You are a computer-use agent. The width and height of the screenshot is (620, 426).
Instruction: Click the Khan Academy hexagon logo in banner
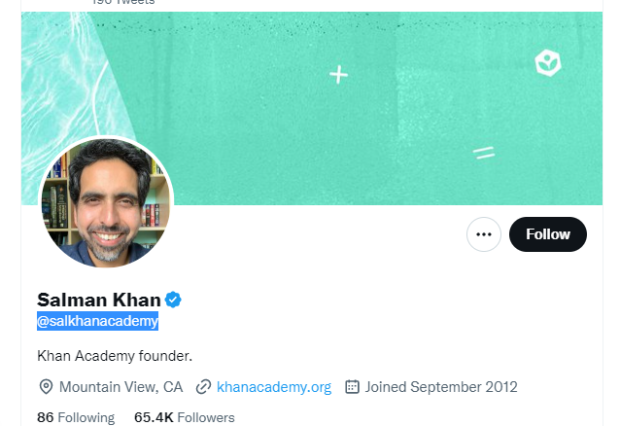pos(548,63)
